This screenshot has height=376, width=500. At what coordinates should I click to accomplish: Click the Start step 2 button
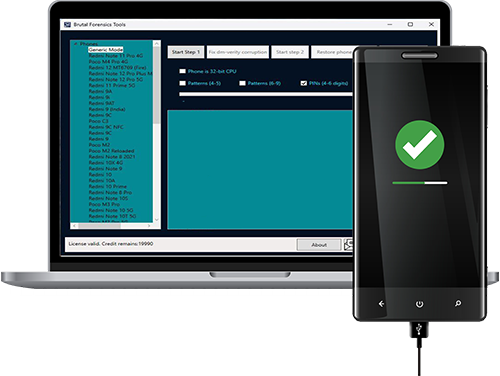[x=290, y=52]
